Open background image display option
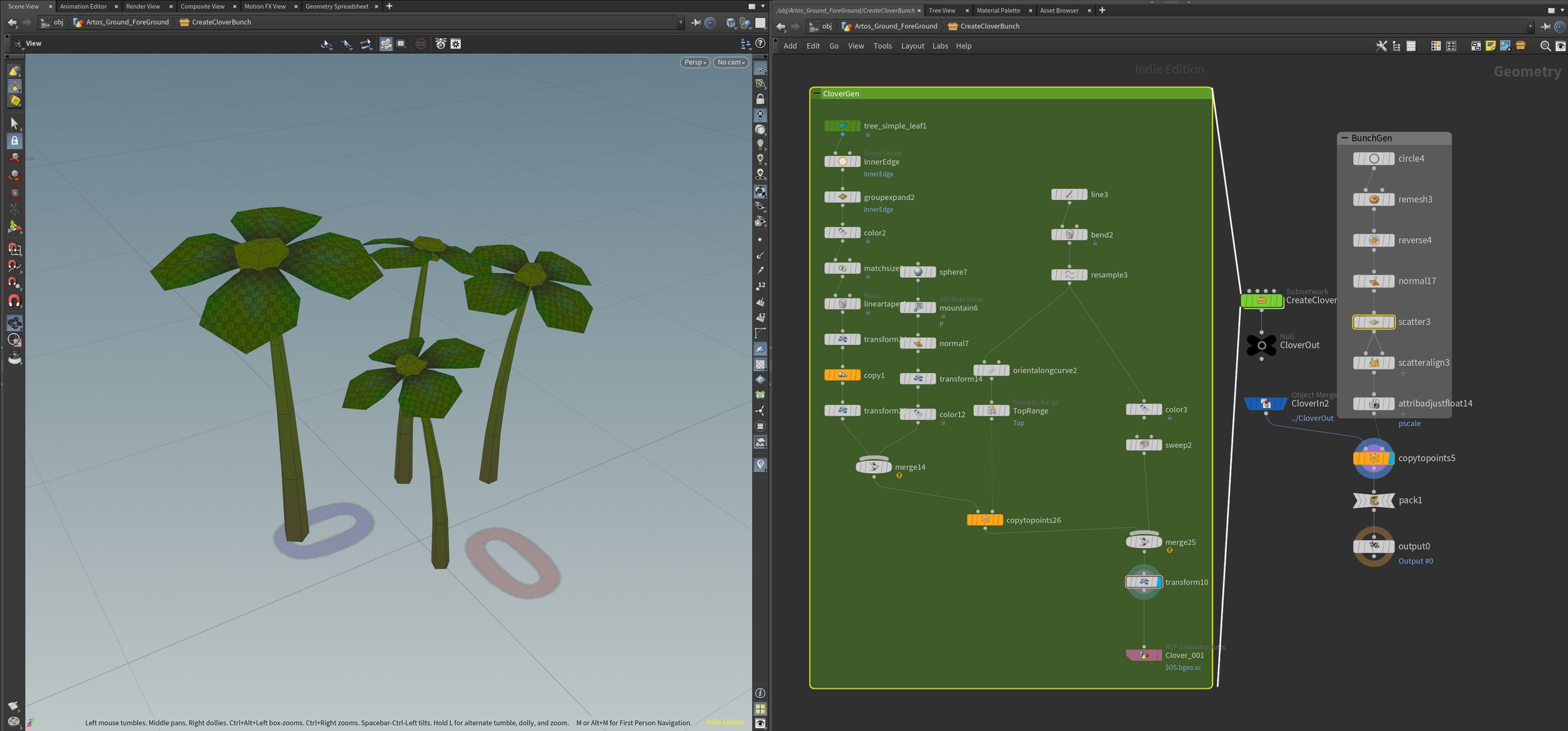This screenshot has height=731, width=1568. (760, 442)
